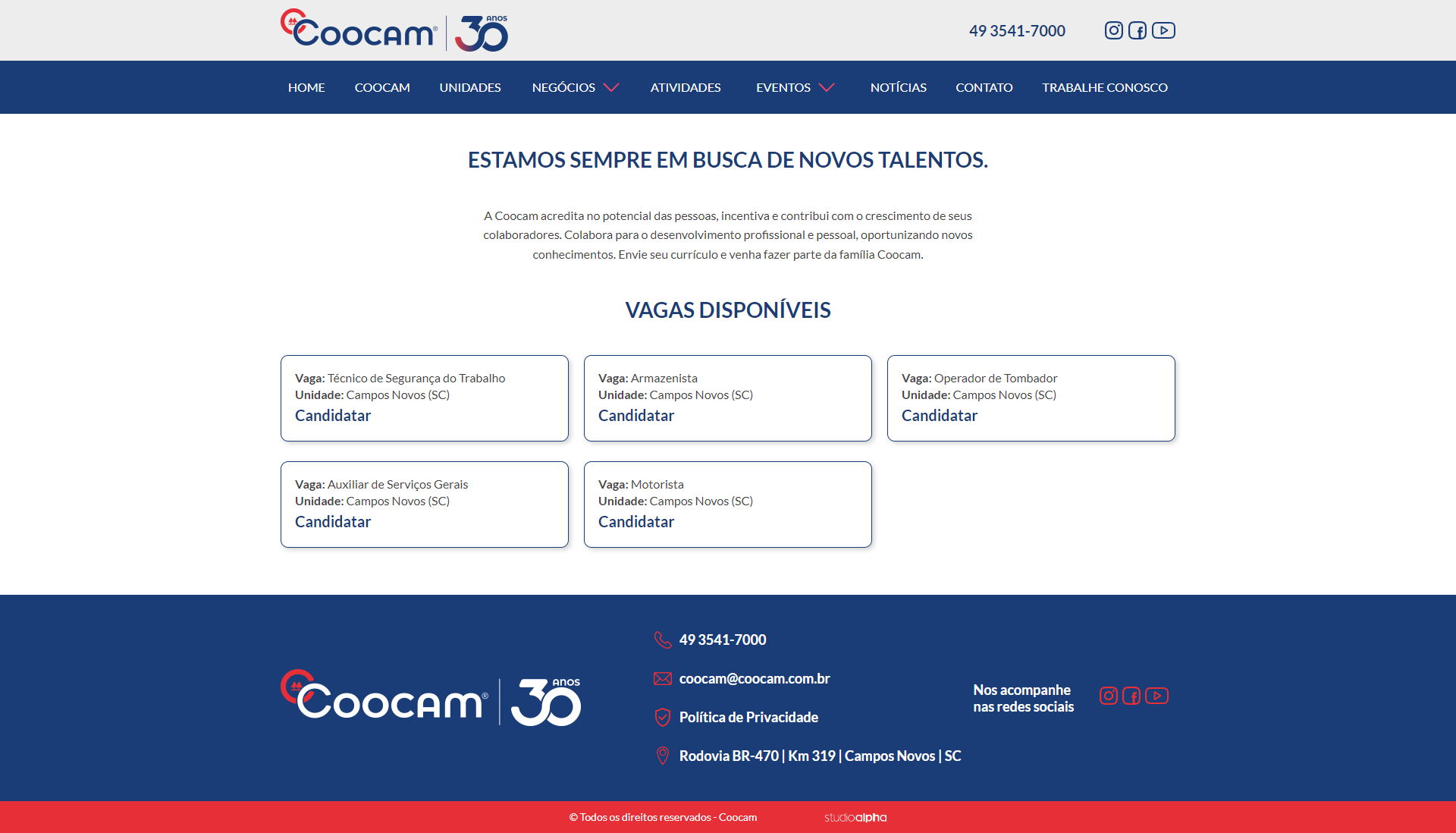Open YouTube icon in the header
This screenshot has width=1456, height=833.
click(x=1163, y=30)
